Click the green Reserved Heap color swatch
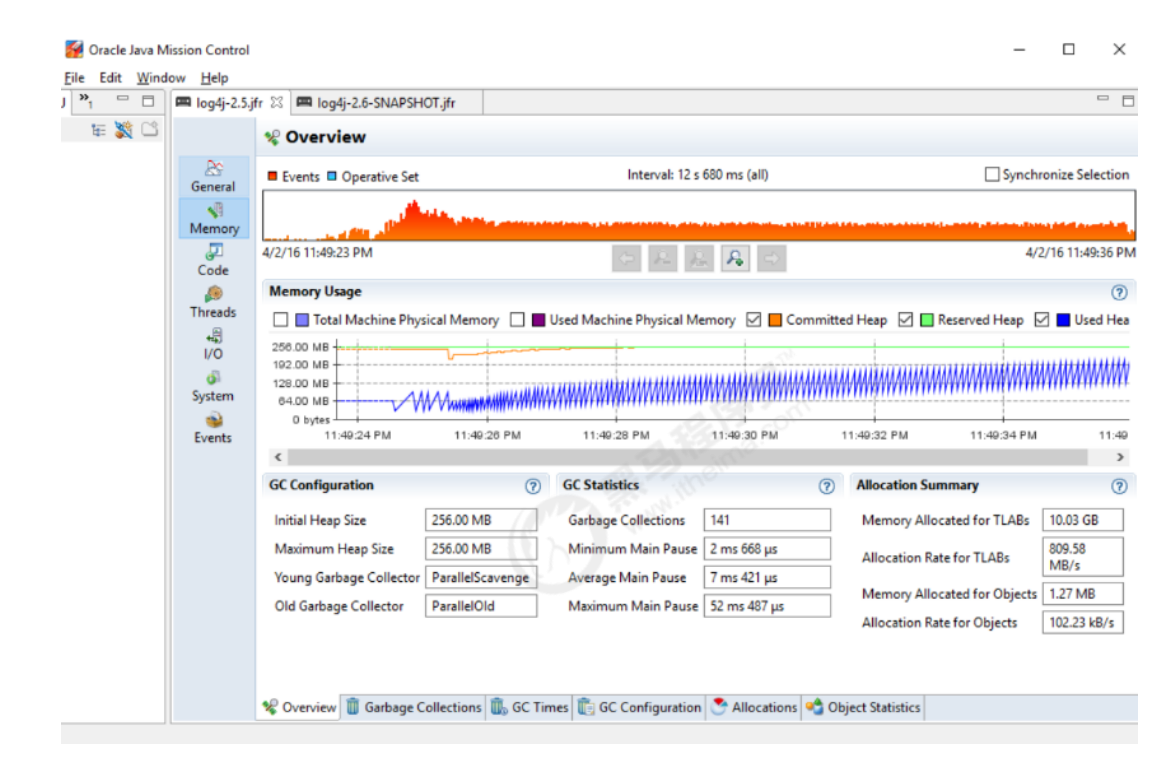 927,320
